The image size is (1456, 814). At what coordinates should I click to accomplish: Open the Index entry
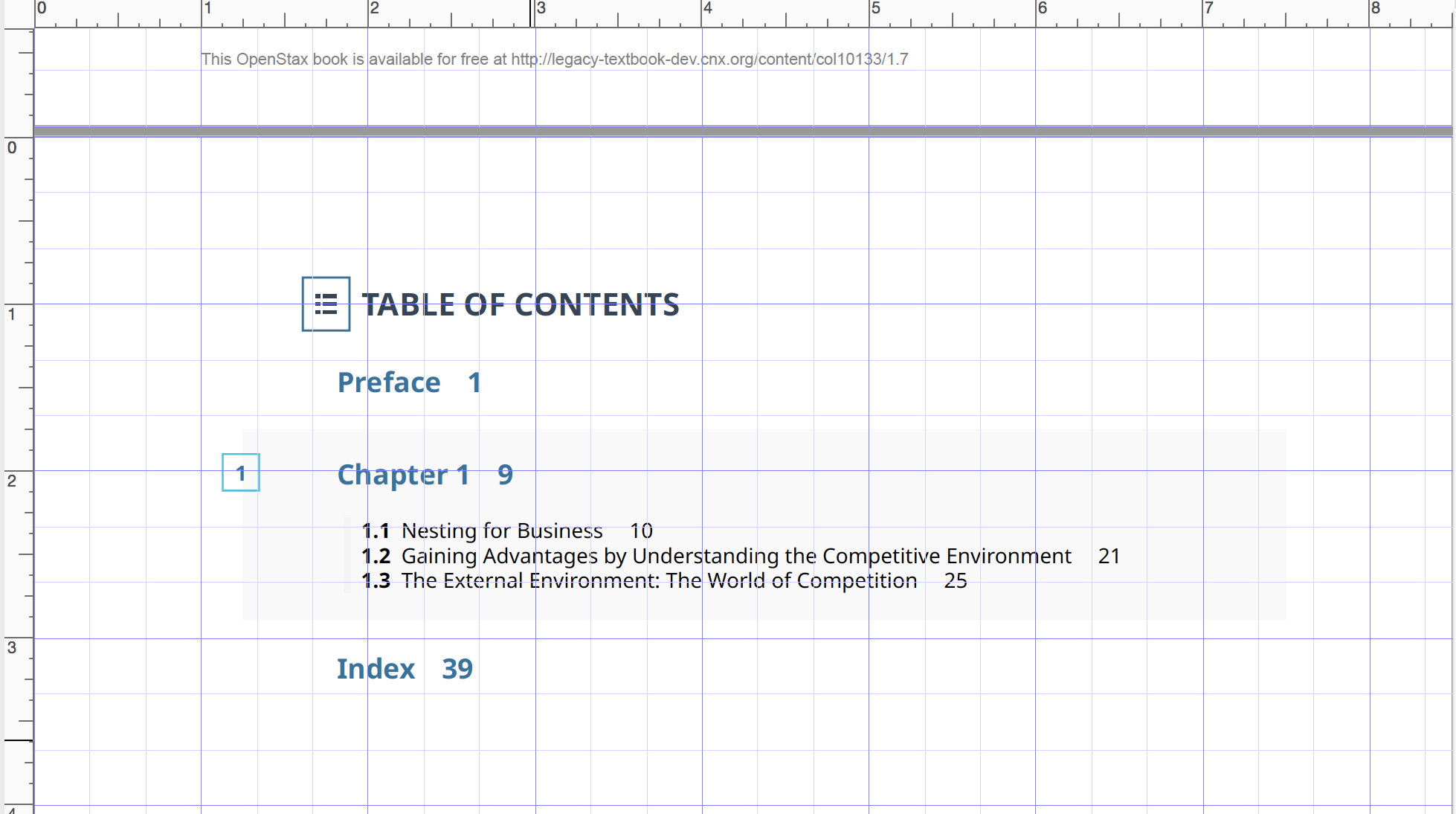click(x=376, y=669)
